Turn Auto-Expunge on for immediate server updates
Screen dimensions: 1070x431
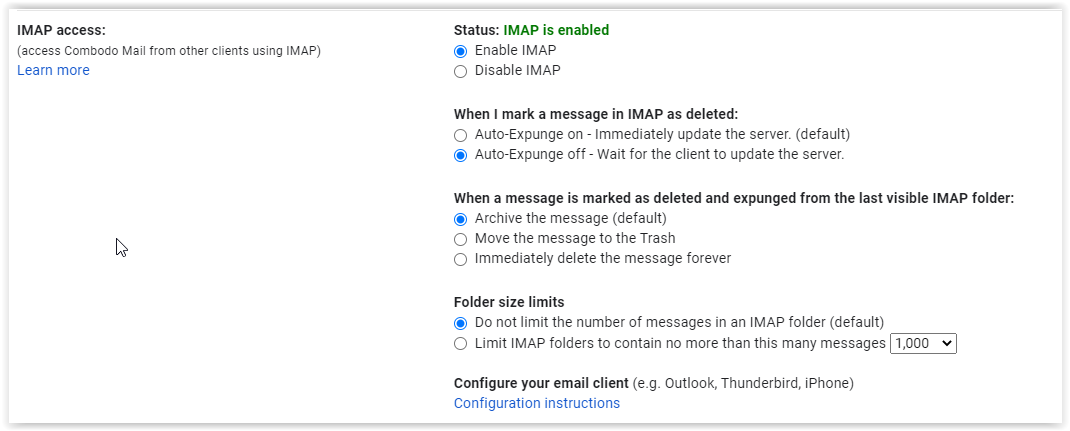point(460,135)
